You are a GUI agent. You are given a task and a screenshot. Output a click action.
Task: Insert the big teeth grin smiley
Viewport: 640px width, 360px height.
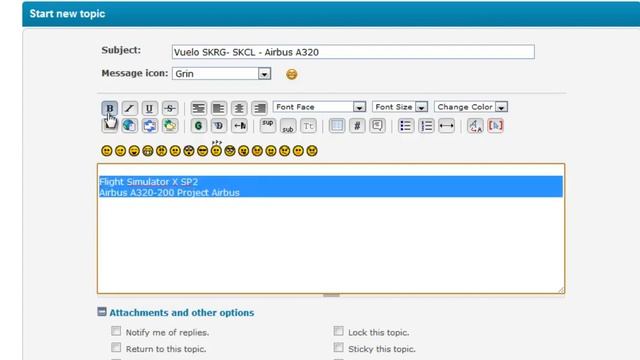pos(148,151)
